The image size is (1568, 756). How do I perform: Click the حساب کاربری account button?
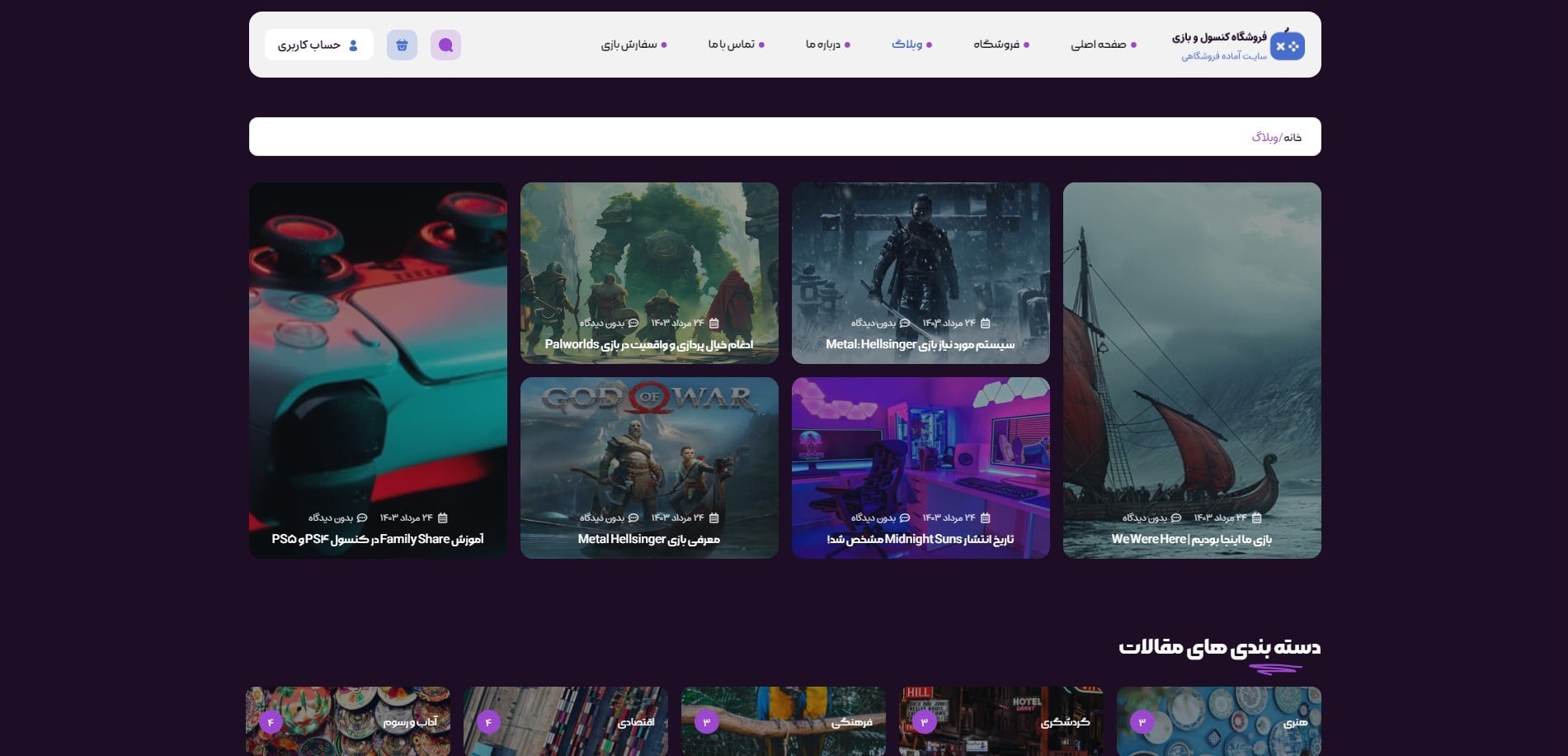pyautogui.click(x=318, y=45)
